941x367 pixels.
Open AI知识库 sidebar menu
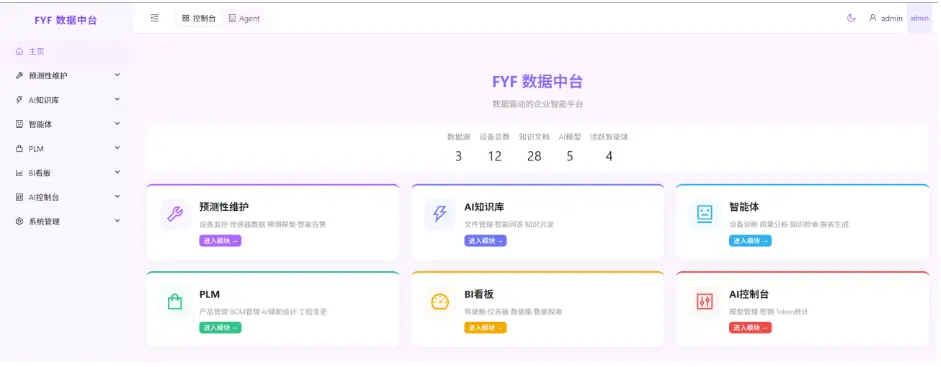click(66, 100)
